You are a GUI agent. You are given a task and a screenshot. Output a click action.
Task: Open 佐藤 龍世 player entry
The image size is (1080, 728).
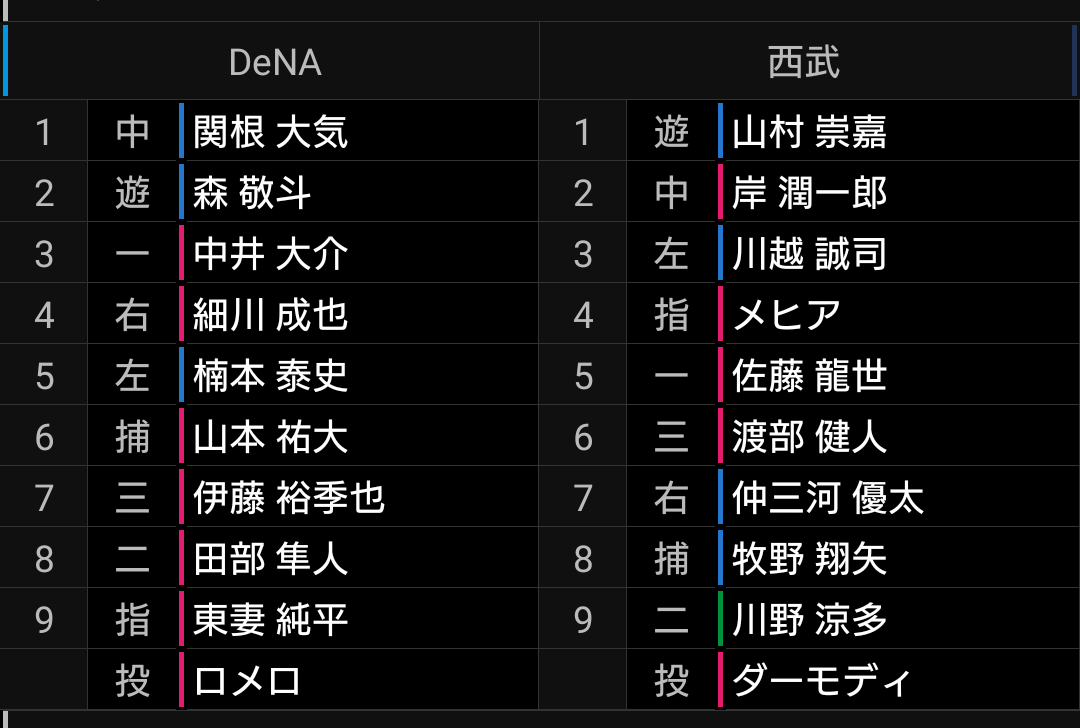(809, 375)
